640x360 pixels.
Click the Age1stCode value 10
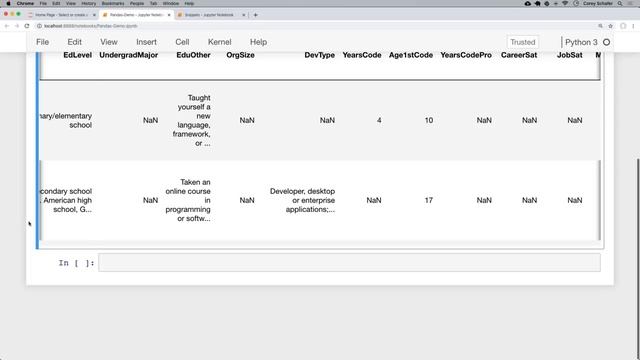(x=429, y=120)
